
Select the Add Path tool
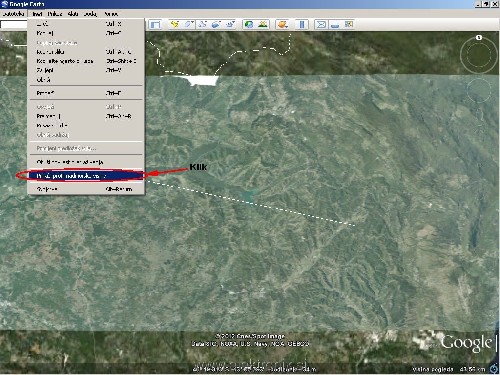click(202, 24)
